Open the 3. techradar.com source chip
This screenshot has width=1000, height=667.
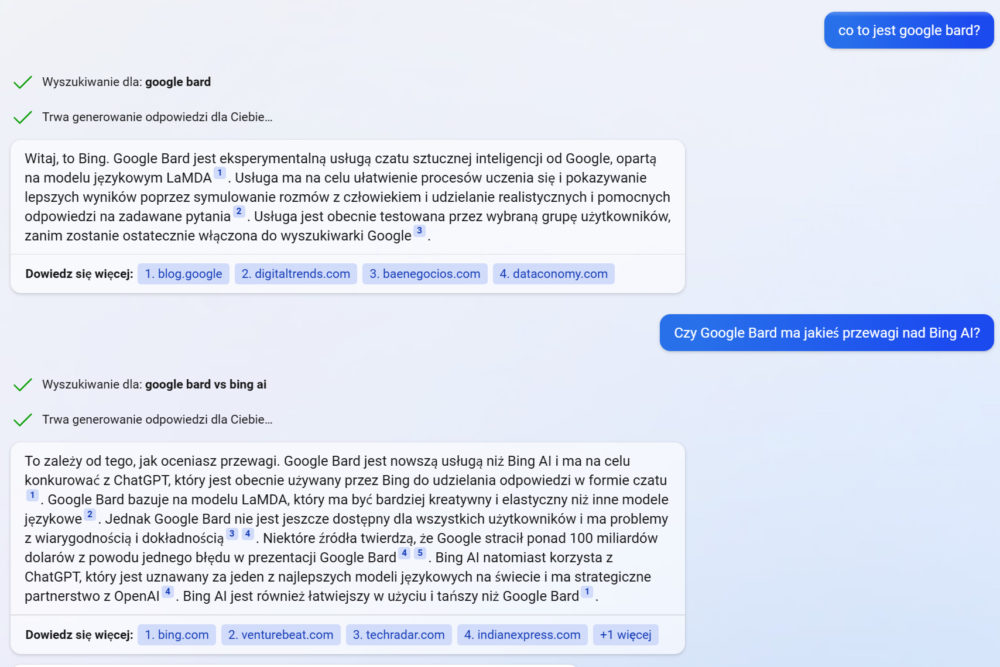[399, 634]
